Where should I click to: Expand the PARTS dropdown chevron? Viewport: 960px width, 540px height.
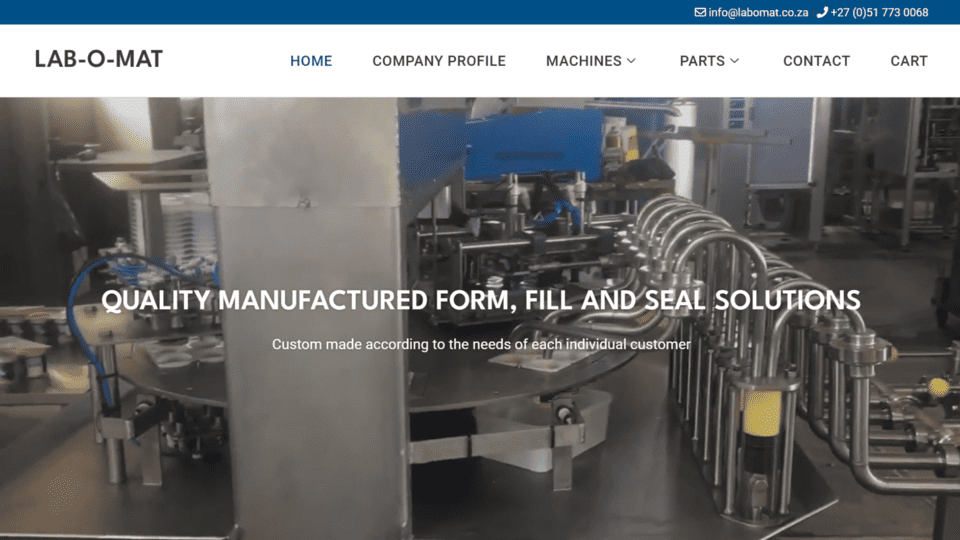(735, 61)
